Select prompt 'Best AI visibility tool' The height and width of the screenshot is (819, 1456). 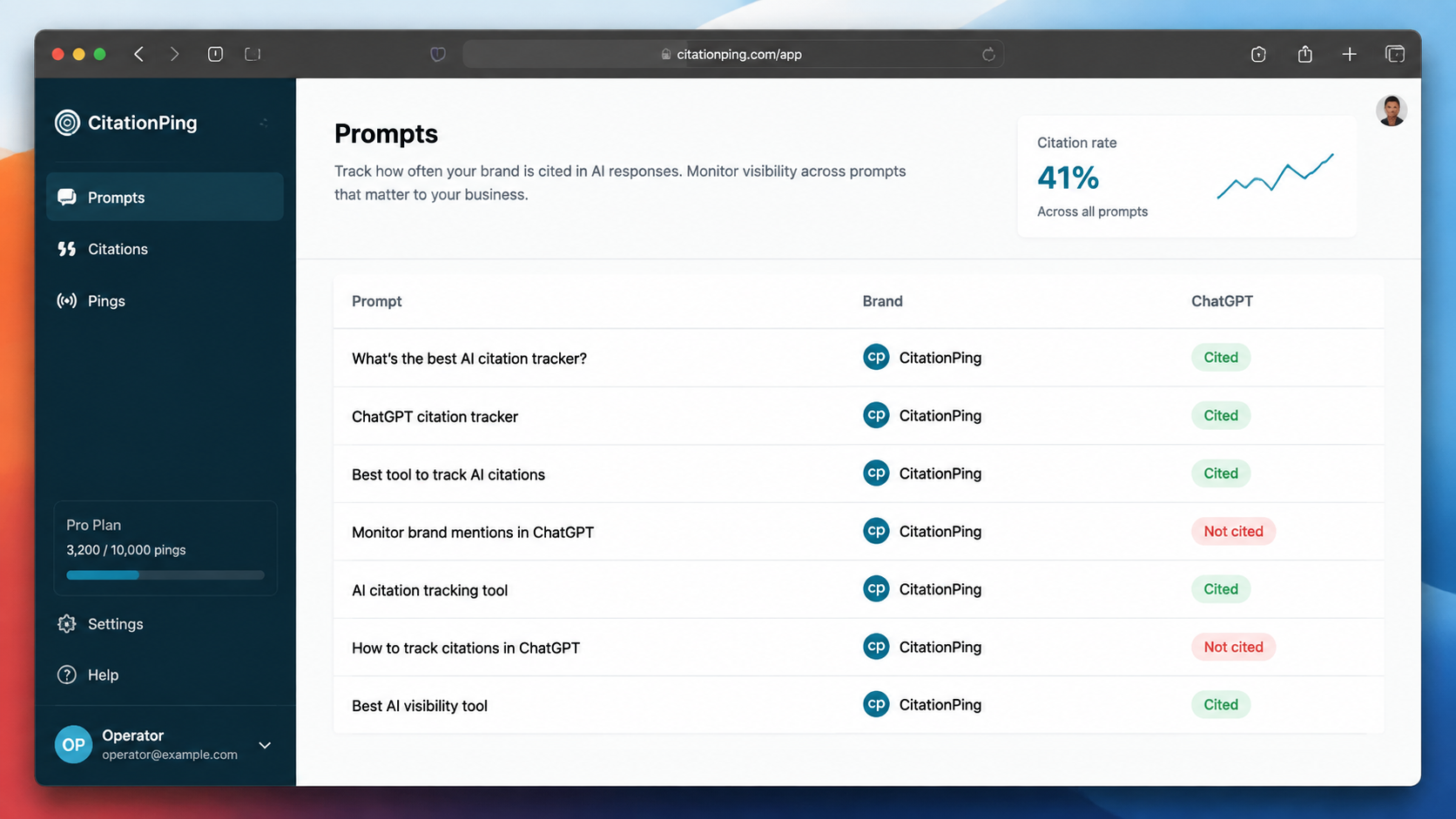[420, 706]
